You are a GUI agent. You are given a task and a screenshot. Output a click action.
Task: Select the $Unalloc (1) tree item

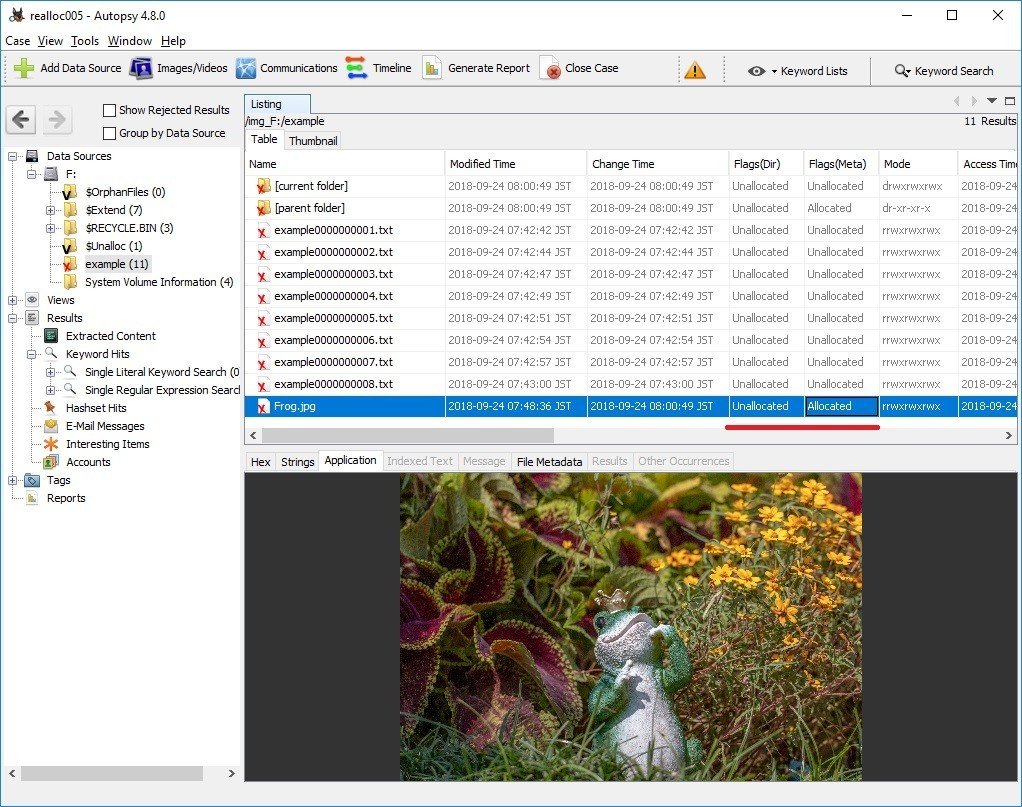tap(113, 246)
